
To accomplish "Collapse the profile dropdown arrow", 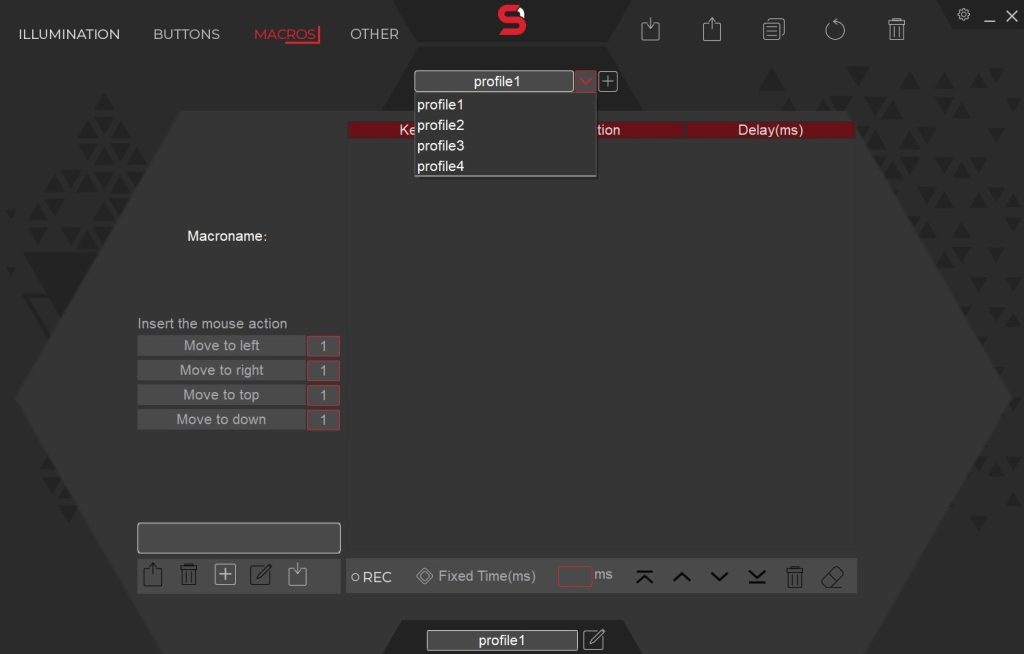I will tap(585, 81).
